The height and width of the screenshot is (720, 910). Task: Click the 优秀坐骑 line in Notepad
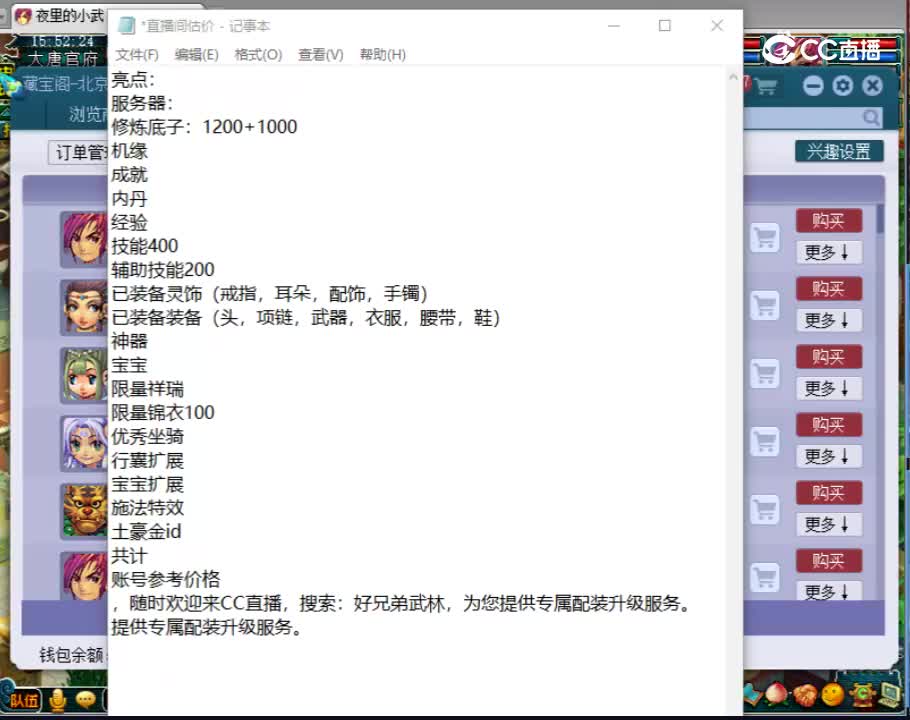coord(147,436)
